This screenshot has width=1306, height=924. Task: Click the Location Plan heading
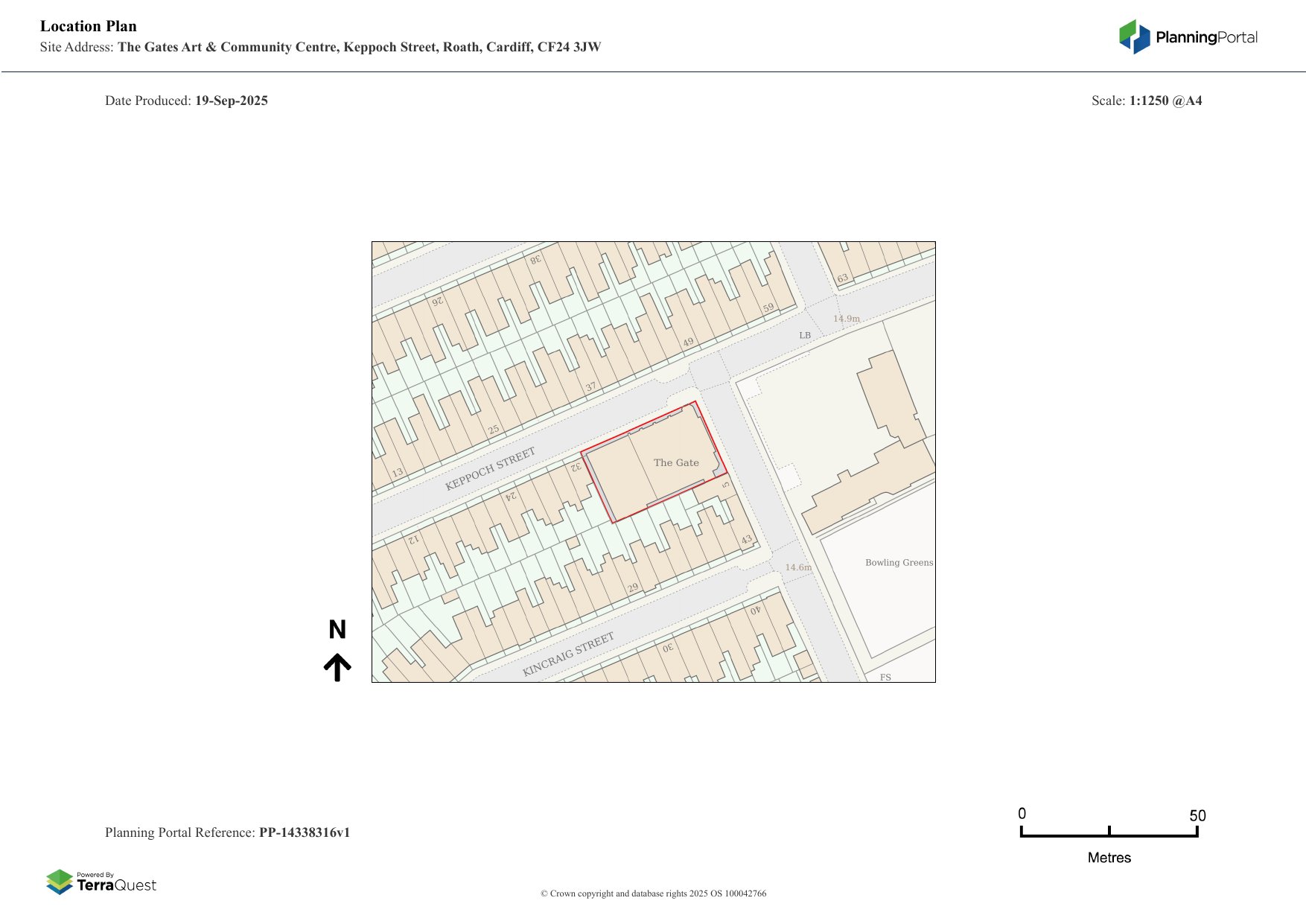coord(89,26)
